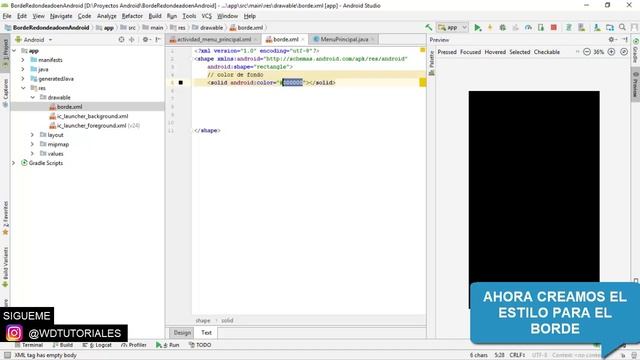Image resolution: width=640 pixels, height=360 pixels.
Task: Toggle the Checkable preview state
Action: coord(547,52)
